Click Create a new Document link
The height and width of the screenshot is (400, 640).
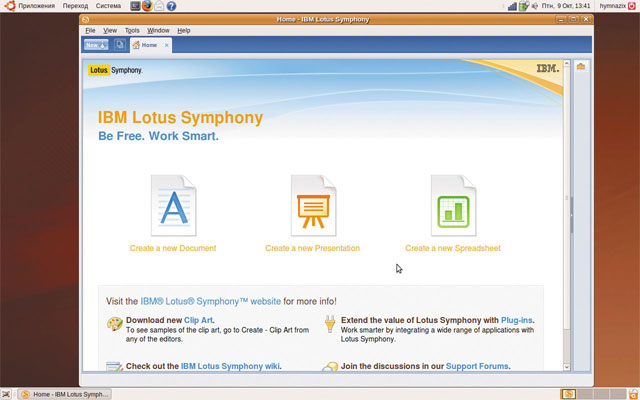point(173,248)
